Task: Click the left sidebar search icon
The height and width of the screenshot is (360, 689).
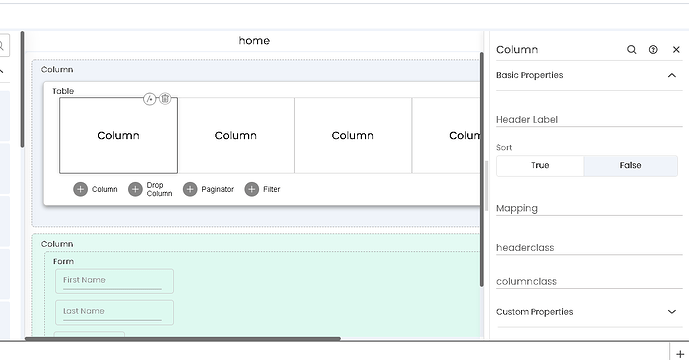Action: click(x=2, y=46)
